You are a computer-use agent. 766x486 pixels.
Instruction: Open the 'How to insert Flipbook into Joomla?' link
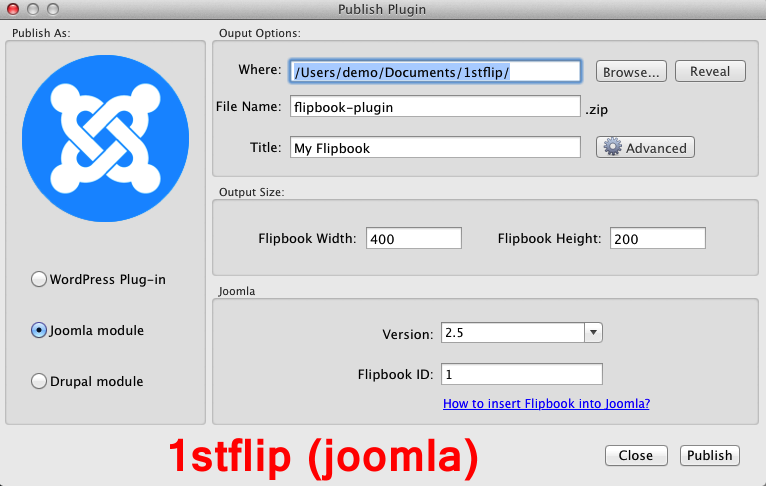[x=547, y=404]
